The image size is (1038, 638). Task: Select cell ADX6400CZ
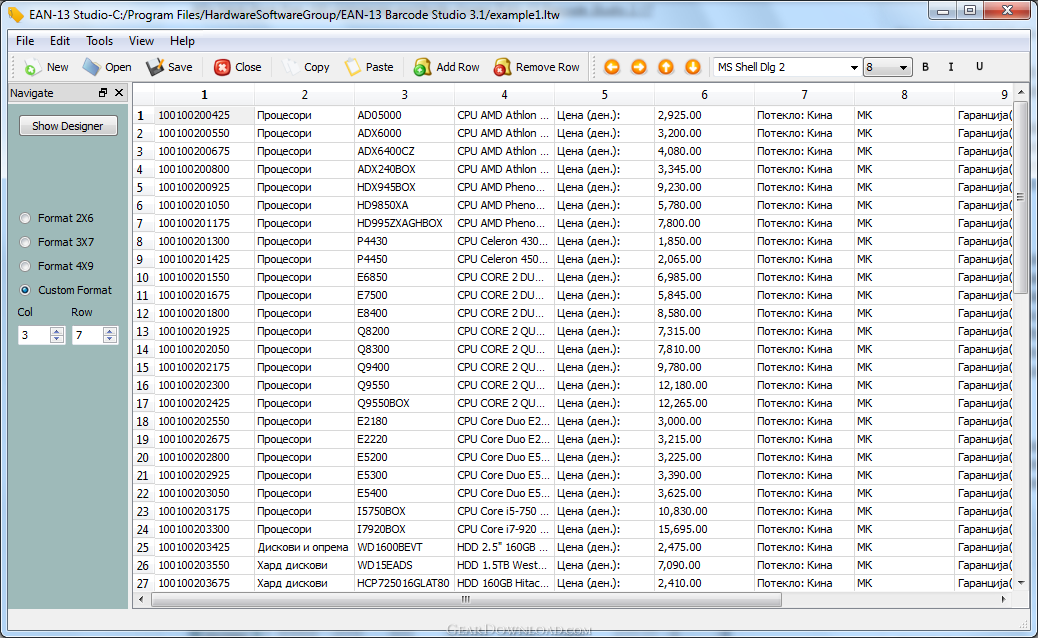point(404,152)
